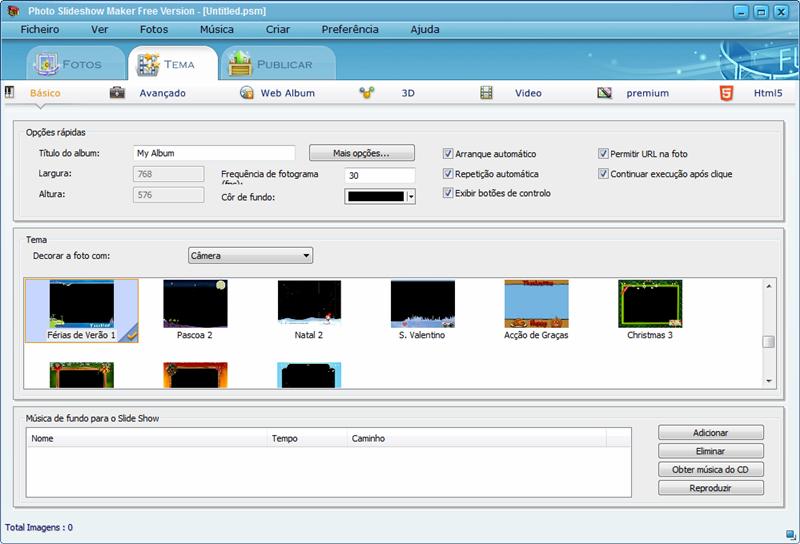This screenshot has height=544, width=800.
Task: Click the Título do album input field
Action: (214, 153)
